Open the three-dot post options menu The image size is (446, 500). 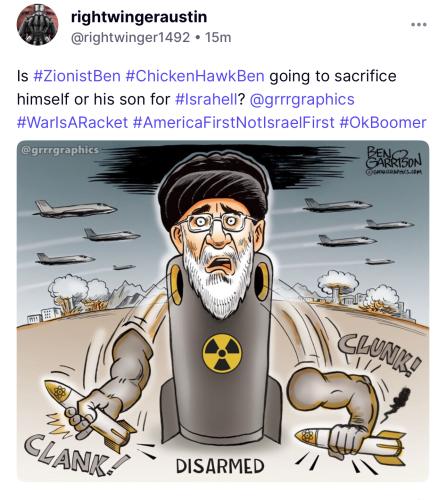(419, 25)
